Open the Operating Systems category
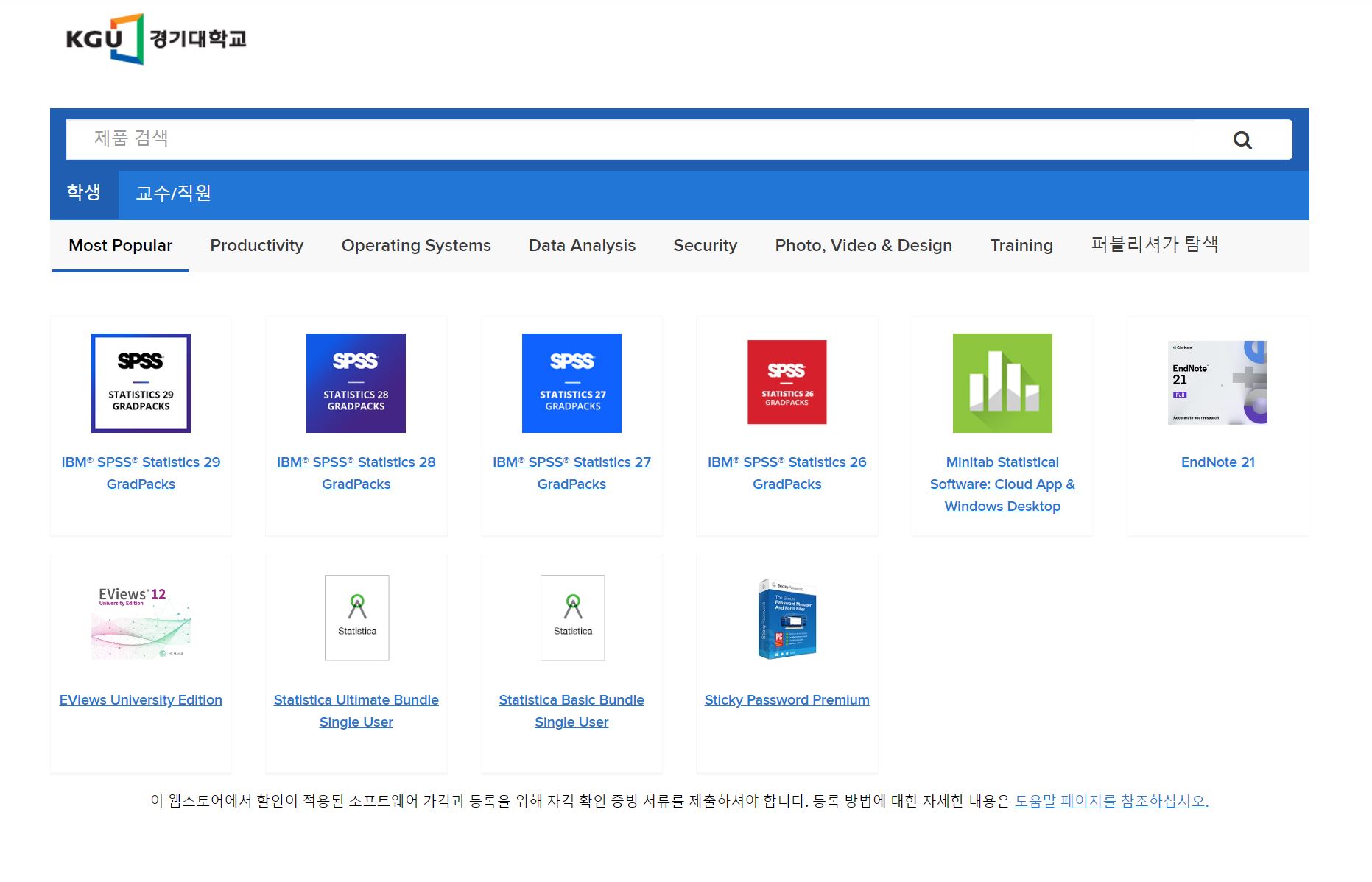This screenshot has width=1372, height=882. coord(416,246)
